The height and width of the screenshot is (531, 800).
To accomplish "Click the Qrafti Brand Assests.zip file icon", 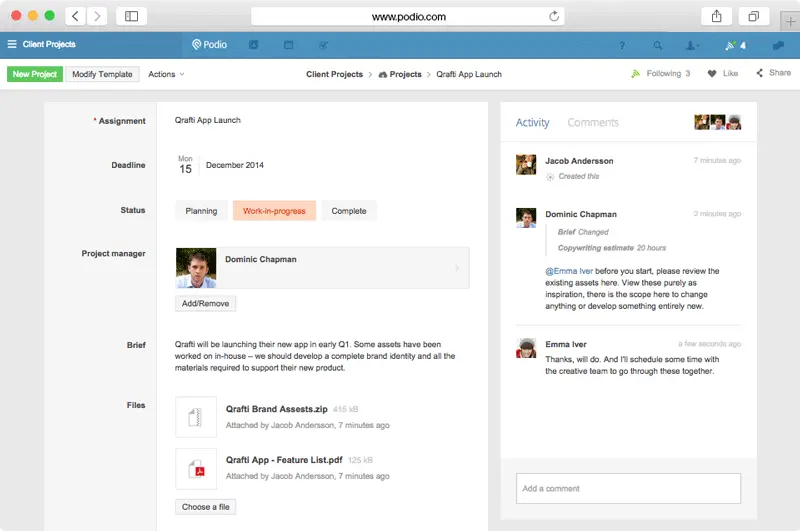I will pyautogui.click(x=196, y=417).
